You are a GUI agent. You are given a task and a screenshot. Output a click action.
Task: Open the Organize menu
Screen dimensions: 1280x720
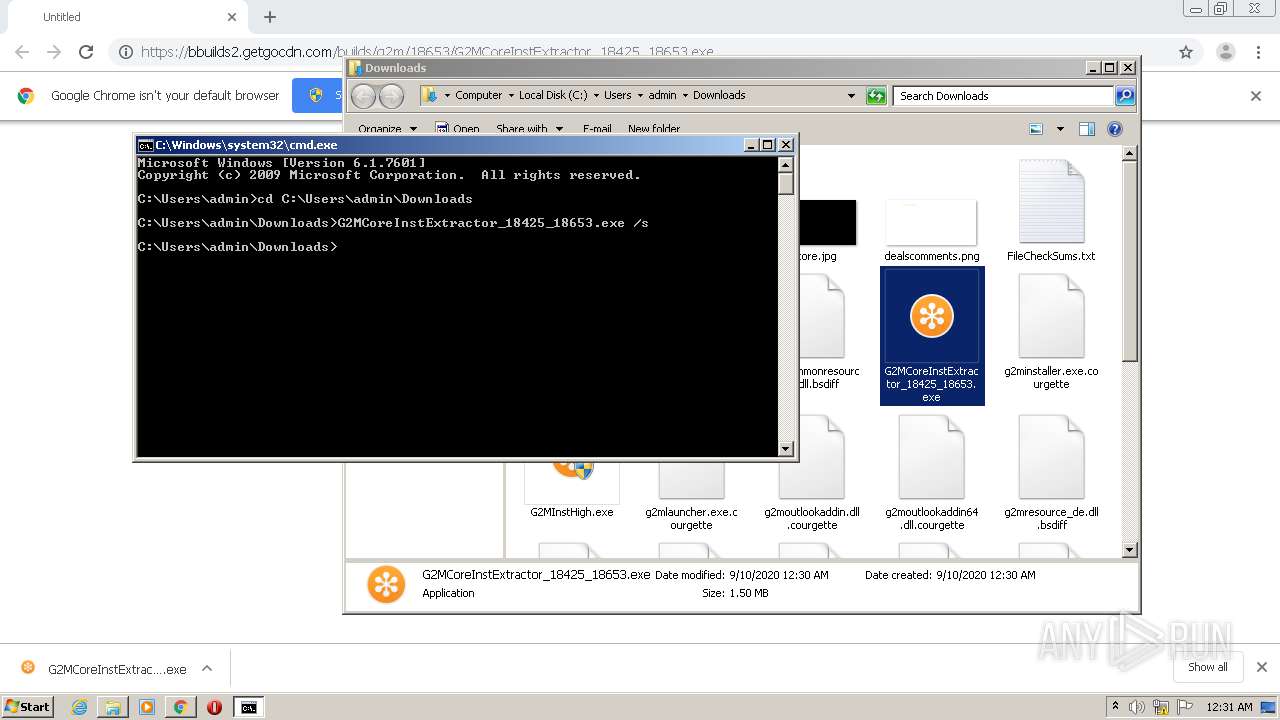(386, 129)
